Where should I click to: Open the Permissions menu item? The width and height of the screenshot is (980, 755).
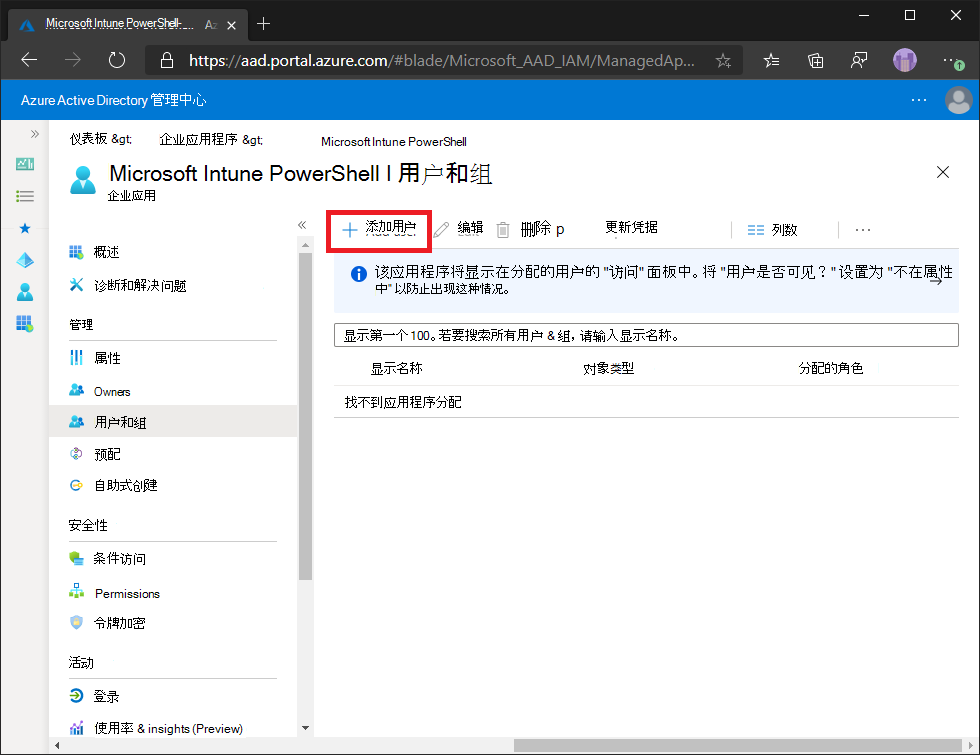[172, 592]
